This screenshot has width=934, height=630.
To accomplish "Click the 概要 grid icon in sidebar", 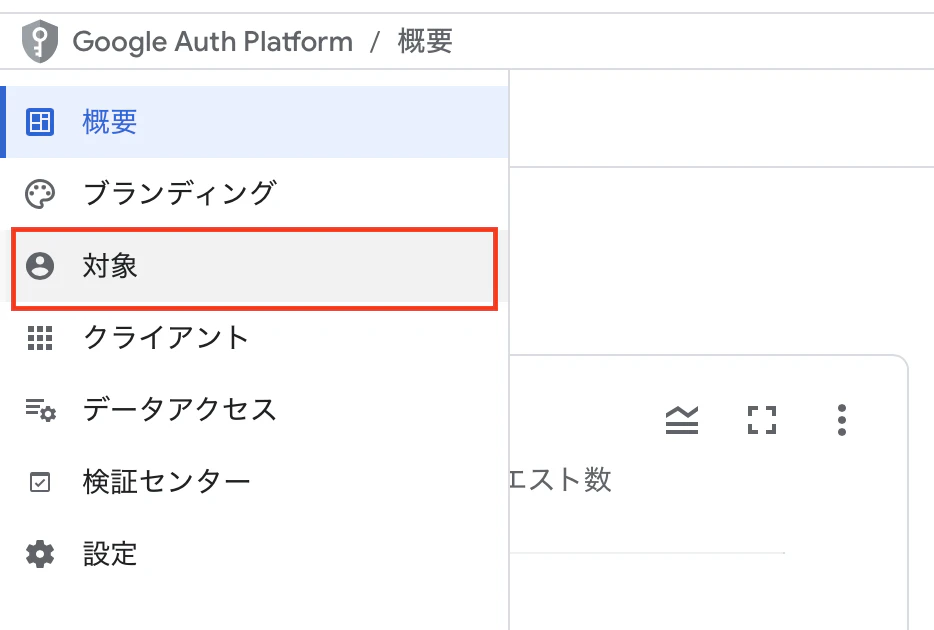I will 40,122.
